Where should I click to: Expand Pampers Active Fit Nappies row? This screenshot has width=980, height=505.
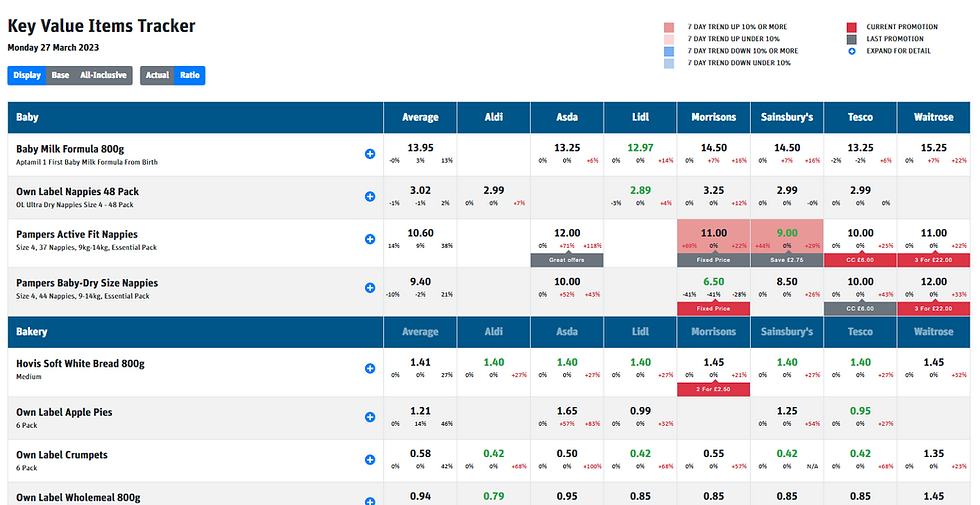point(370,239)
